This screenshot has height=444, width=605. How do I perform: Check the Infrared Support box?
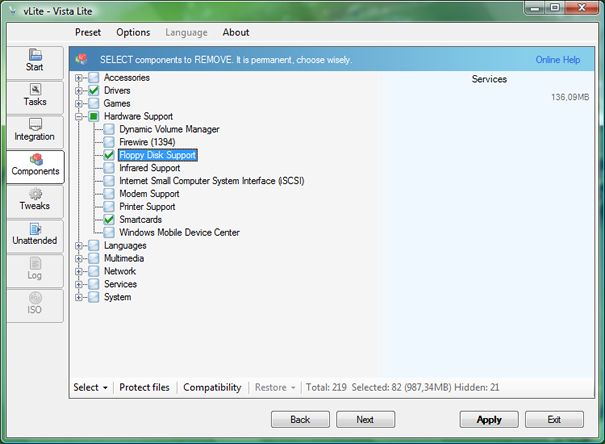[x=109, y=168]
